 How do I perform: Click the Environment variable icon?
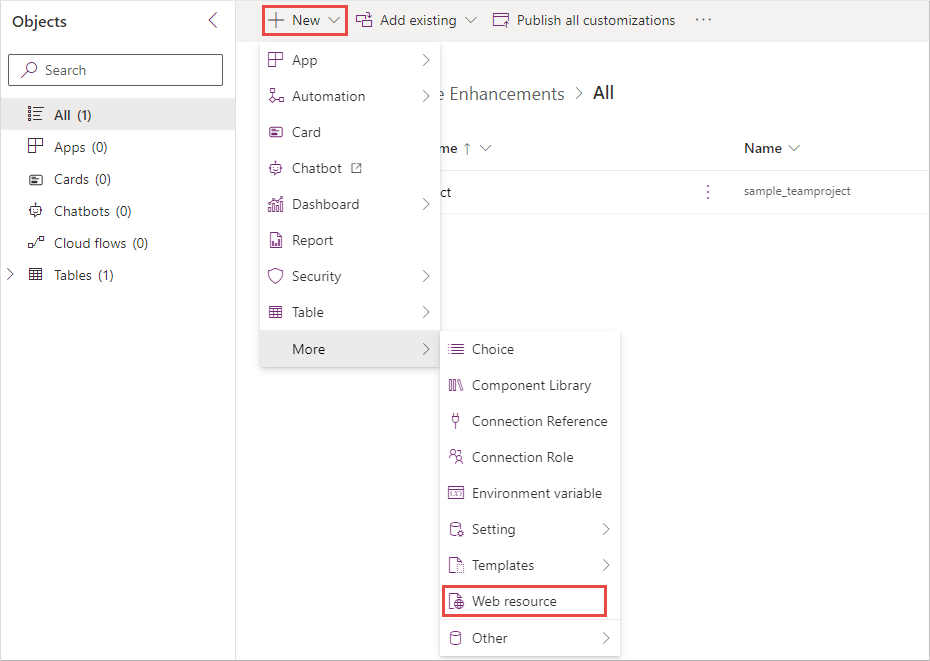pos(456,492)
